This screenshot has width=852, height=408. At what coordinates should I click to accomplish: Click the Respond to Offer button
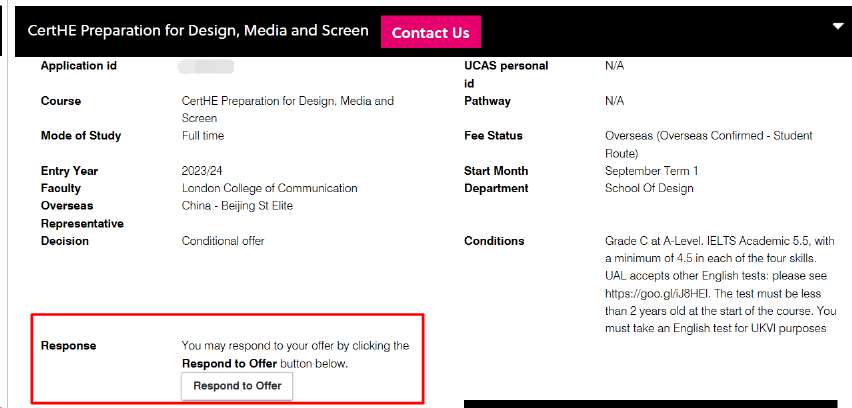click(x=237, y=386)
